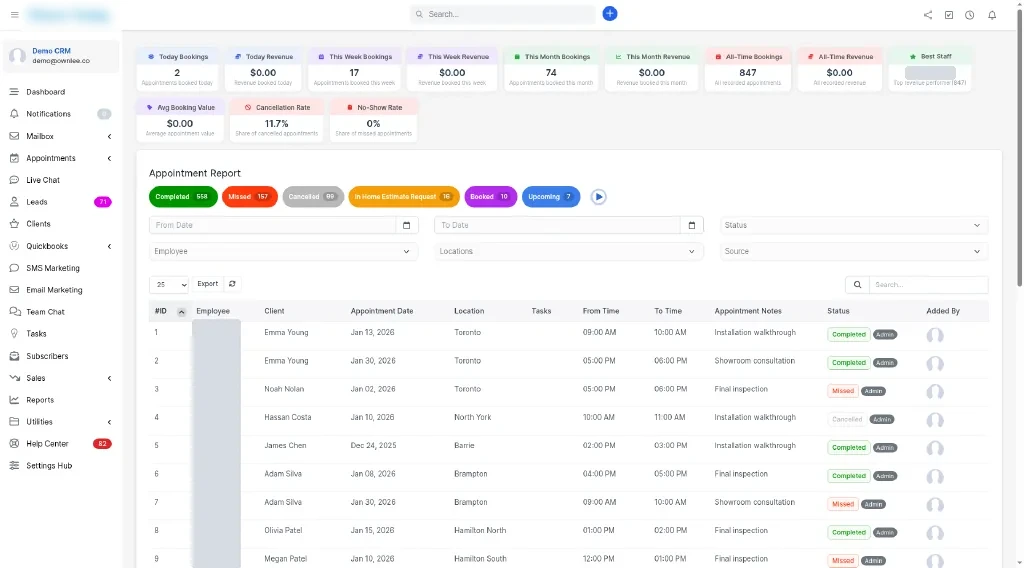Click the Today Bookings stat card

pos(178,69)
